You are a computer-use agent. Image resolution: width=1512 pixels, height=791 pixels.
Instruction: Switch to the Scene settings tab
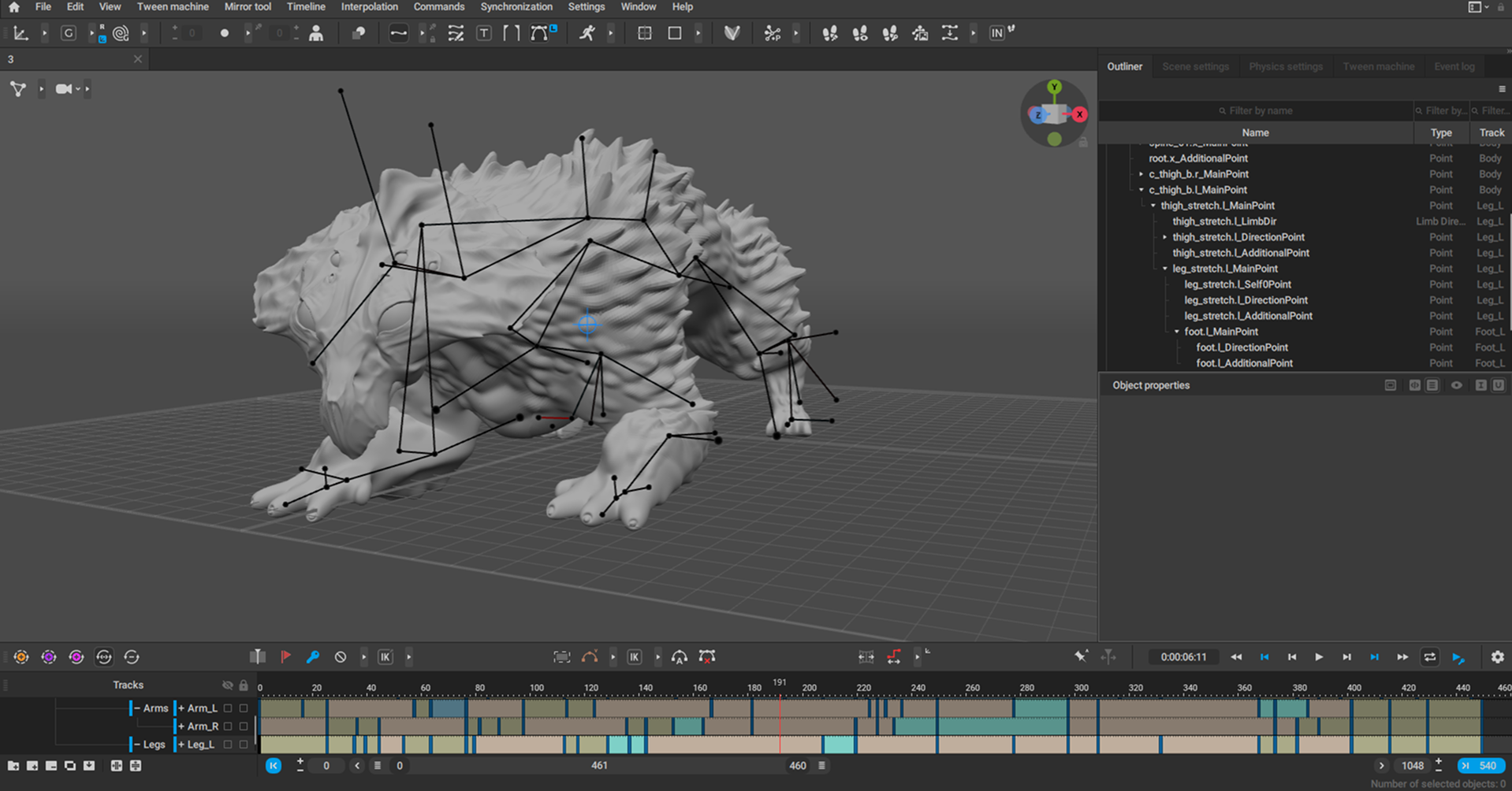1195,66
